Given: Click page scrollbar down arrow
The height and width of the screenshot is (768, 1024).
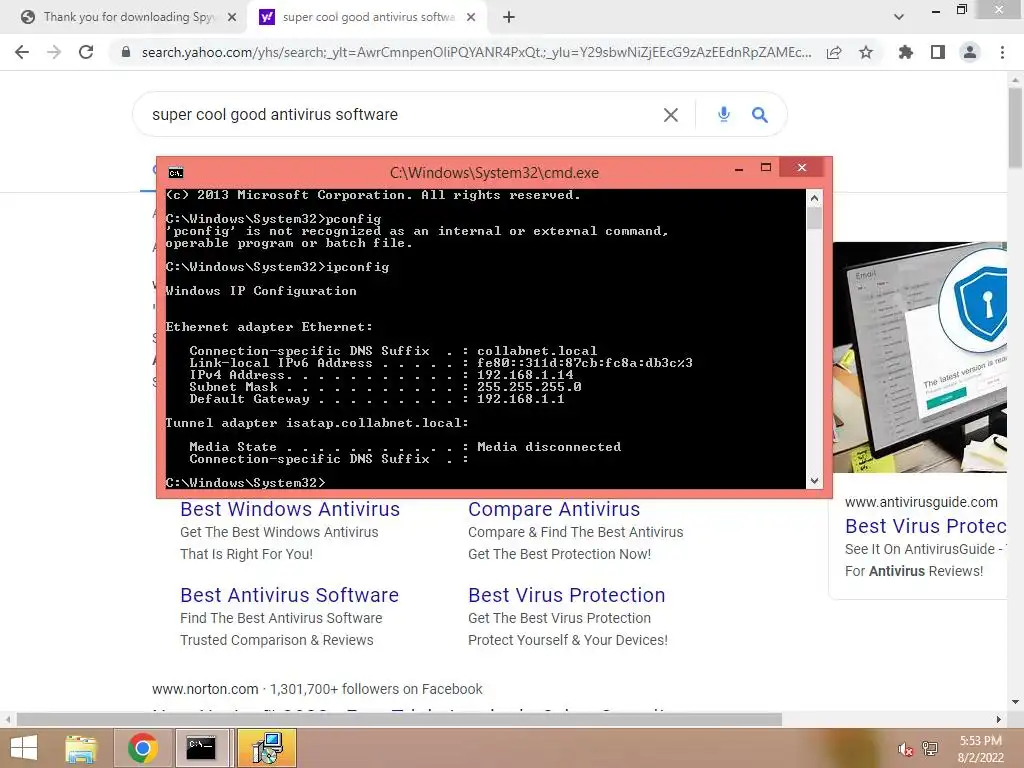Looking at the screenshot, I should (1015, 703).
